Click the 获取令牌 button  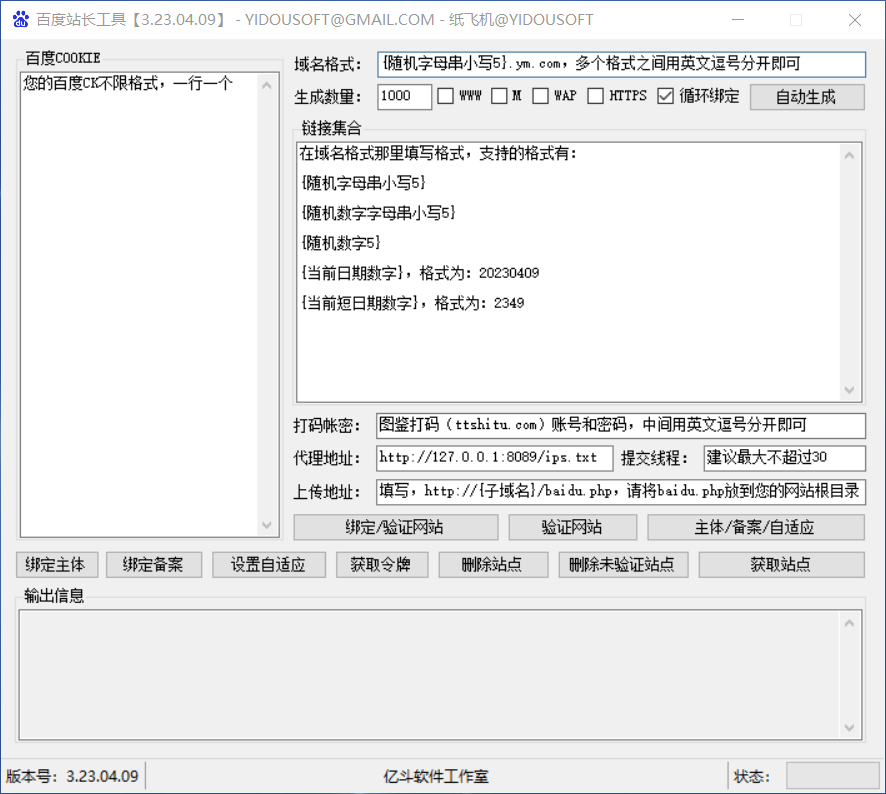[x=381, y=565]
